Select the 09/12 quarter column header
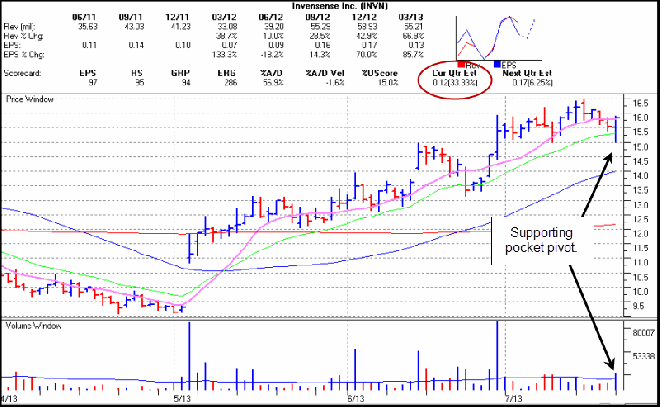The width and height of the screenshot is (660, 407). coord(318,17)
